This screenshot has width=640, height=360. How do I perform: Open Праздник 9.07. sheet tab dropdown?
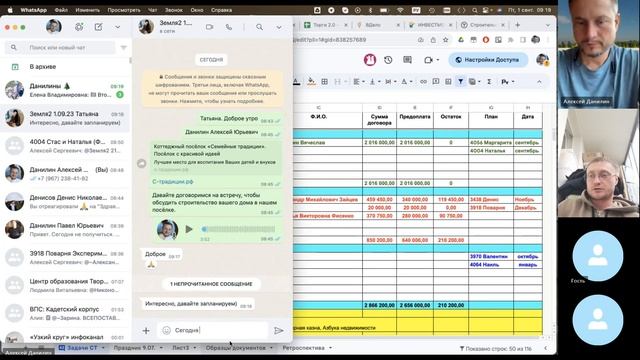(x=161, y=348)
